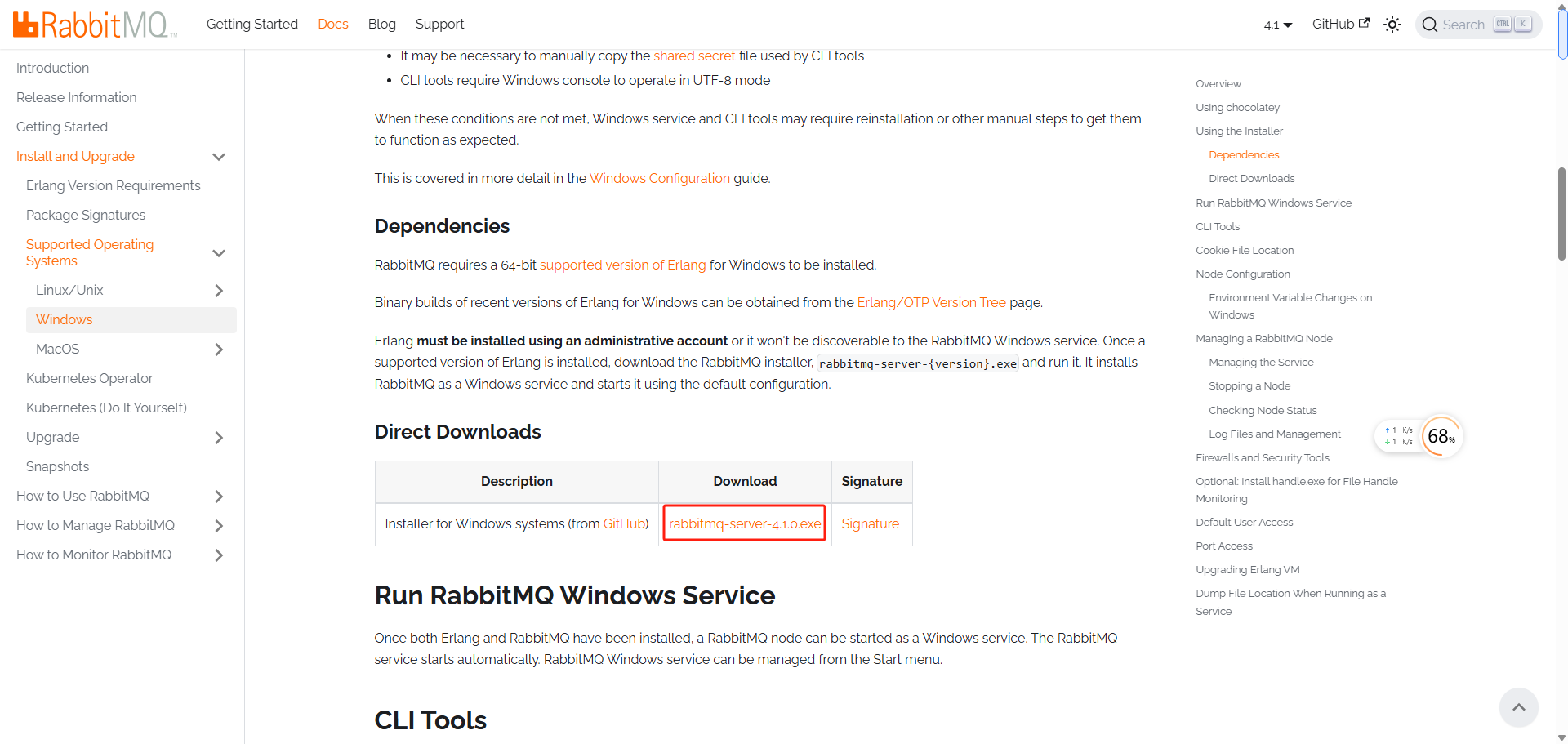
Task: Click the circular network speed monitor widget
Action: point(1441,437)
